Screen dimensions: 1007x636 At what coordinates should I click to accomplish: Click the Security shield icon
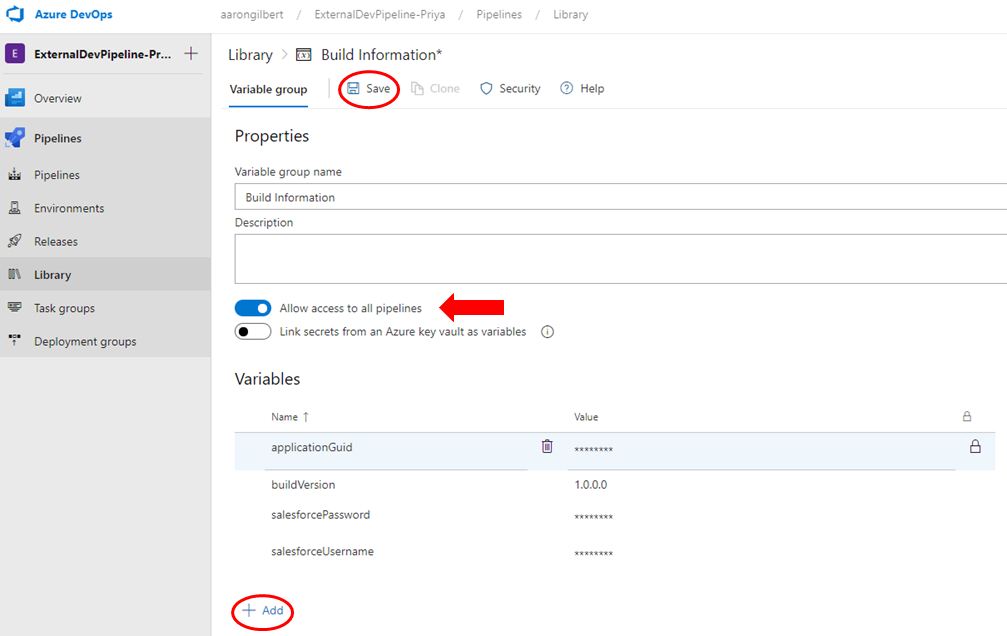tap(486, 89)
